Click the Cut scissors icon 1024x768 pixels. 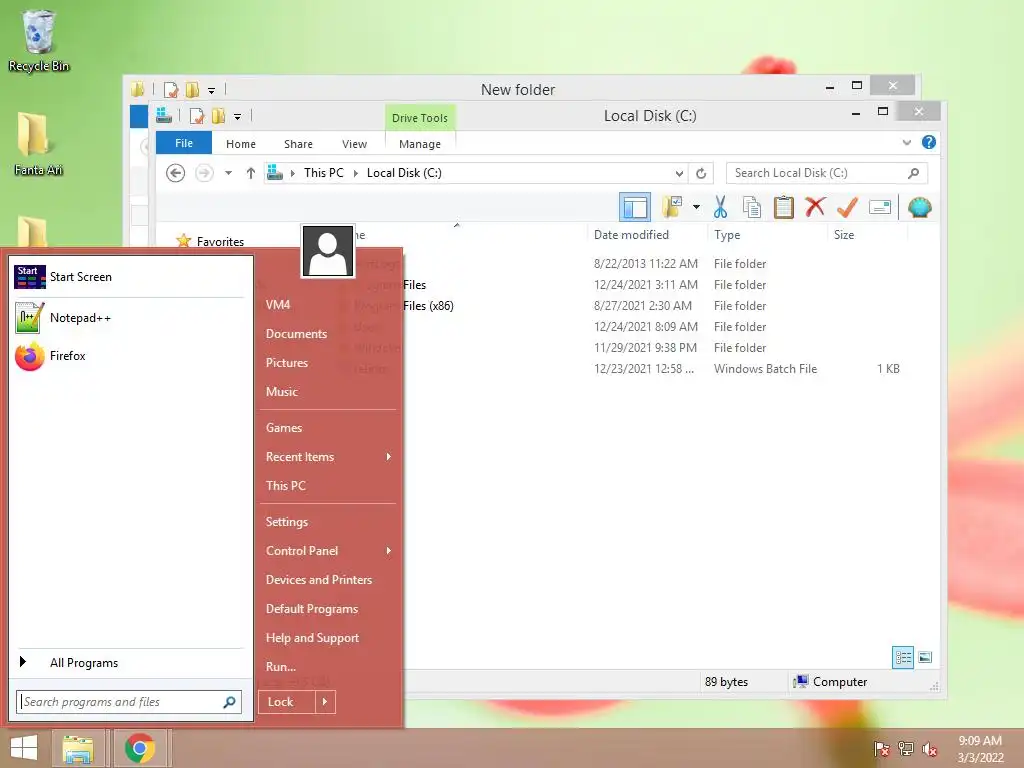[720, 208]
